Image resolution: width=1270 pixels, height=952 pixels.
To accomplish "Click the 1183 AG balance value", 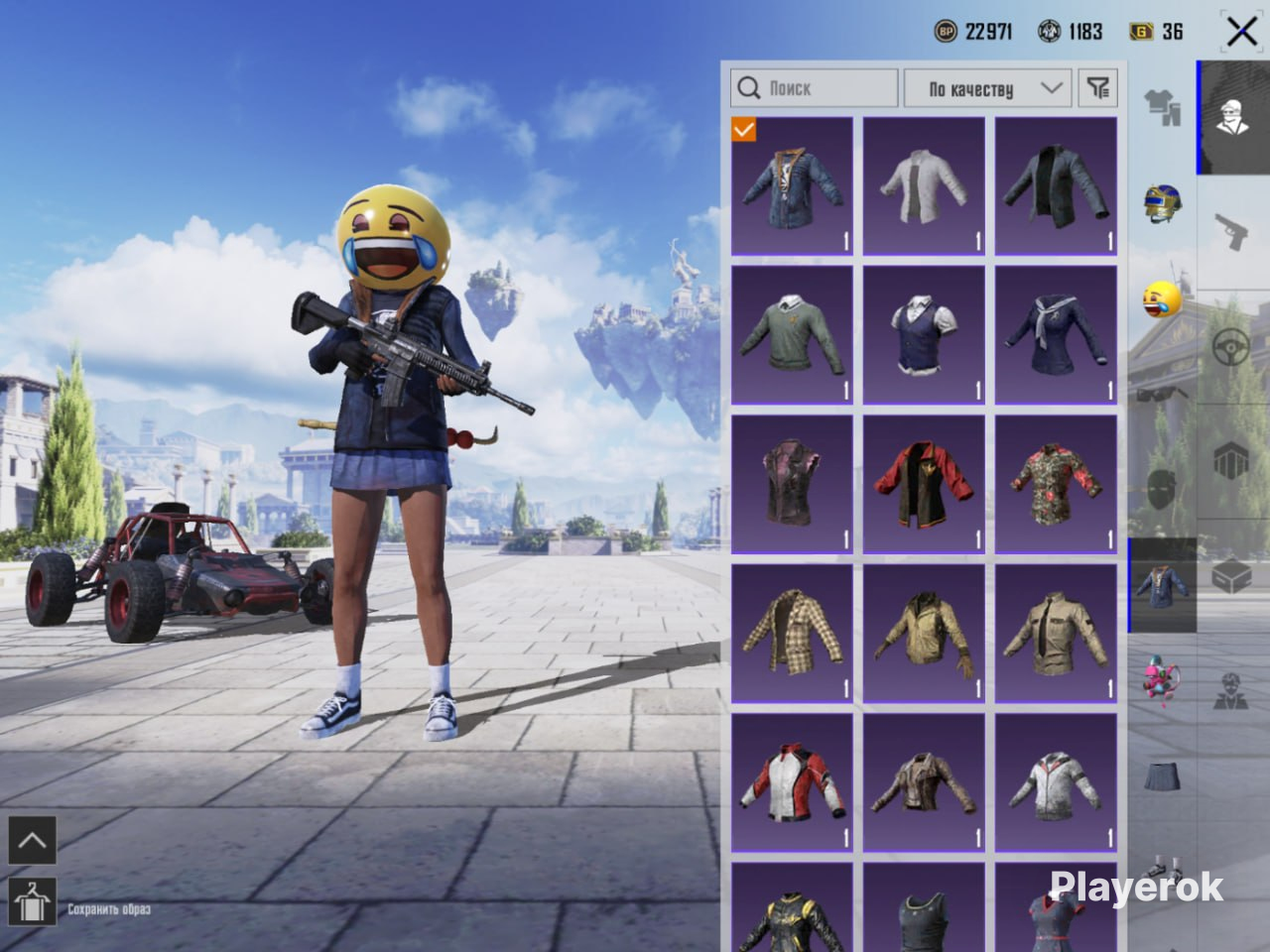I will point(1085,32).
